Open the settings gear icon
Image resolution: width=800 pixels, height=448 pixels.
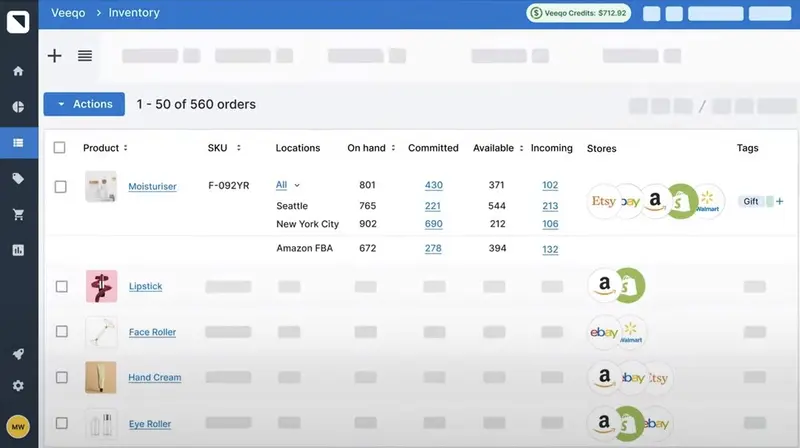(x=18, y=386)
